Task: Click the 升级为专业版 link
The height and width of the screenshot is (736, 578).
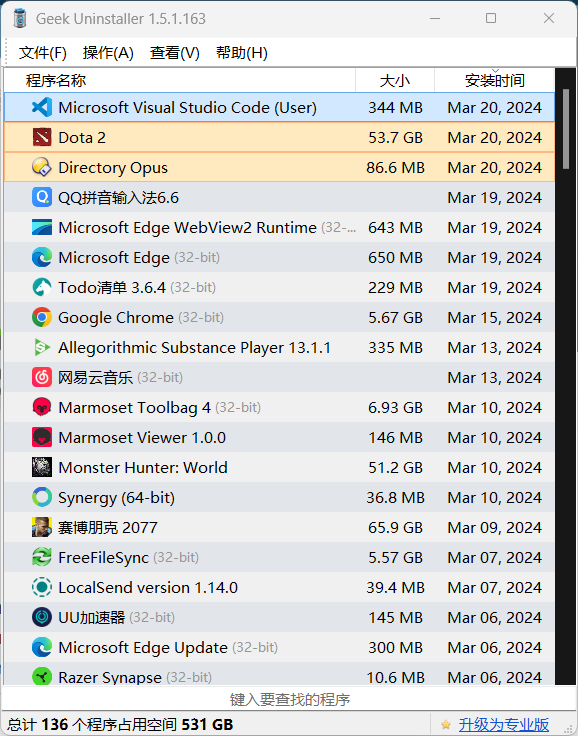Action: pos(503,724)
